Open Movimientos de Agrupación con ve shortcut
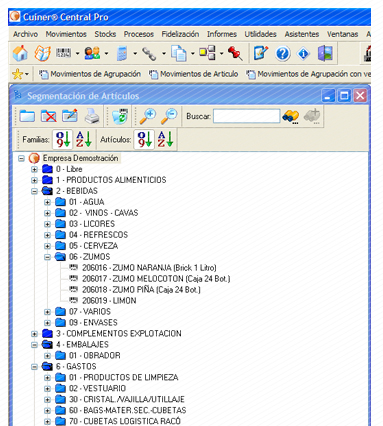The width and height of the screenshot is (383, 426). point(308,74)
